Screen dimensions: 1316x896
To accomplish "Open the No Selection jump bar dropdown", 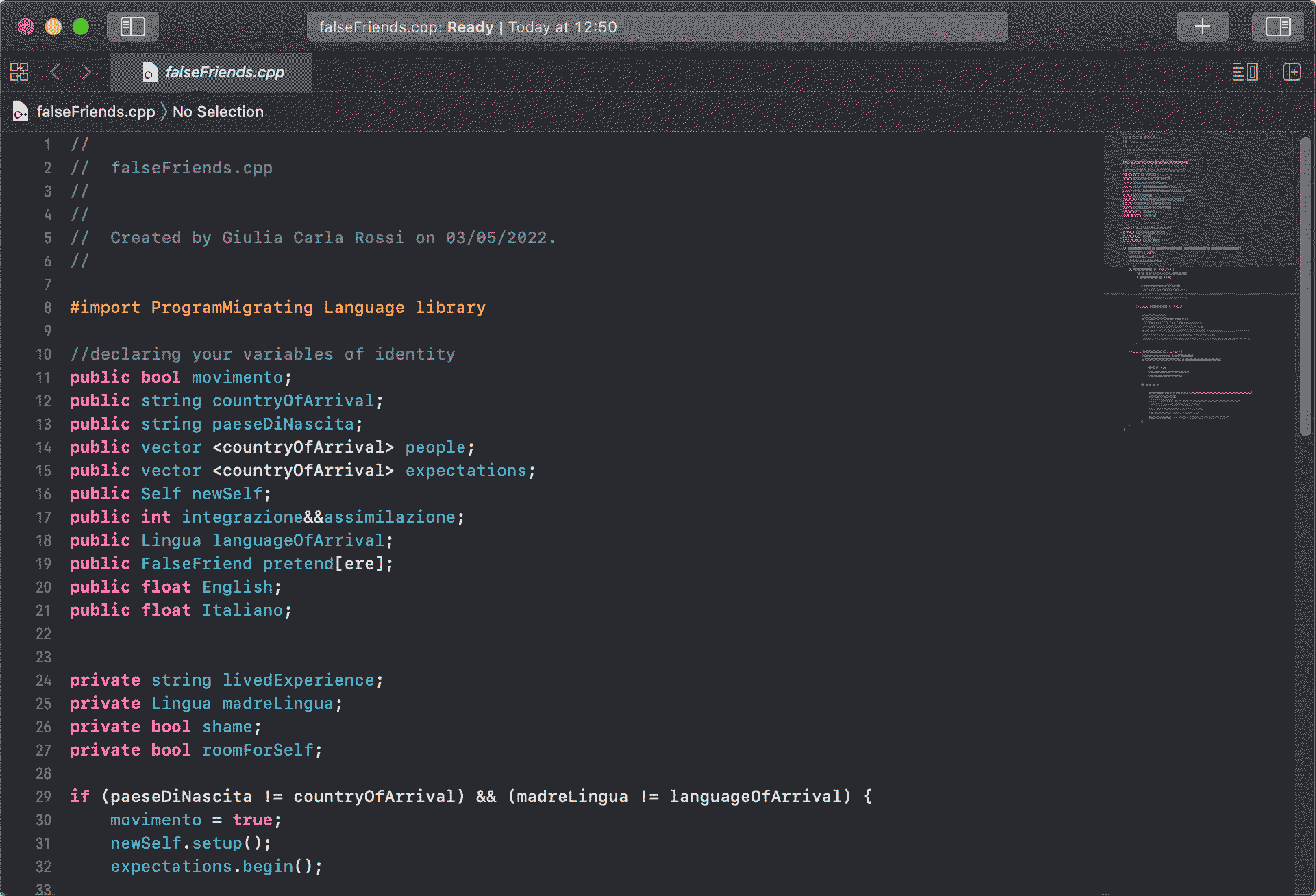I will click(218, 112).
